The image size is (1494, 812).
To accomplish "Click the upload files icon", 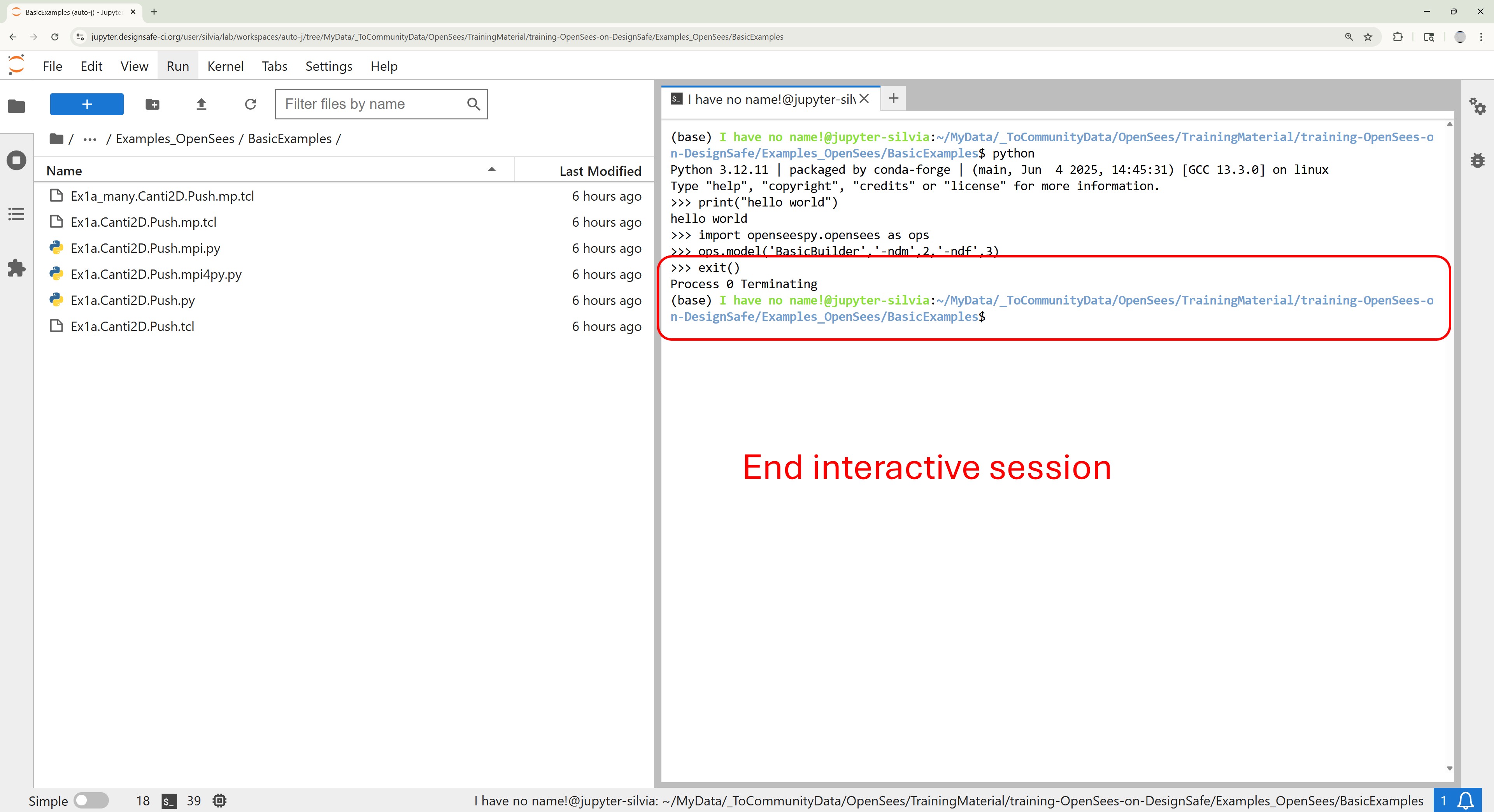I will point(201,104).
